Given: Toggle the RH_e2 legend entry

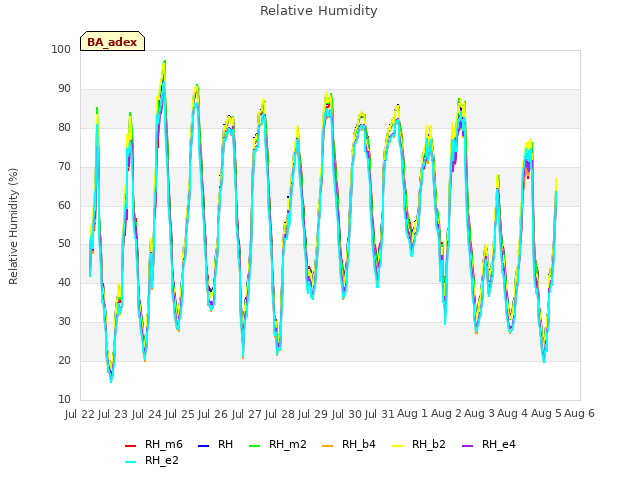Looking at the screenshot, I should pyautogui.click(x=152, y=460).
